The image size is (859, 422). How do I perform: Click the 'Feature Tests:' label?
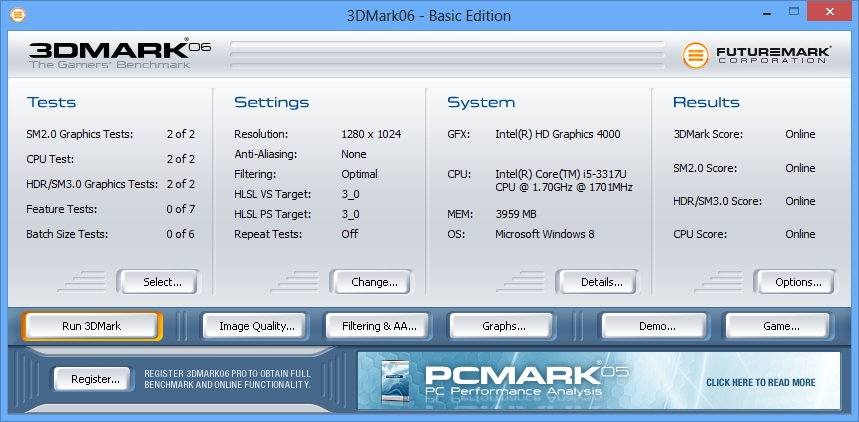click(62, 209)
